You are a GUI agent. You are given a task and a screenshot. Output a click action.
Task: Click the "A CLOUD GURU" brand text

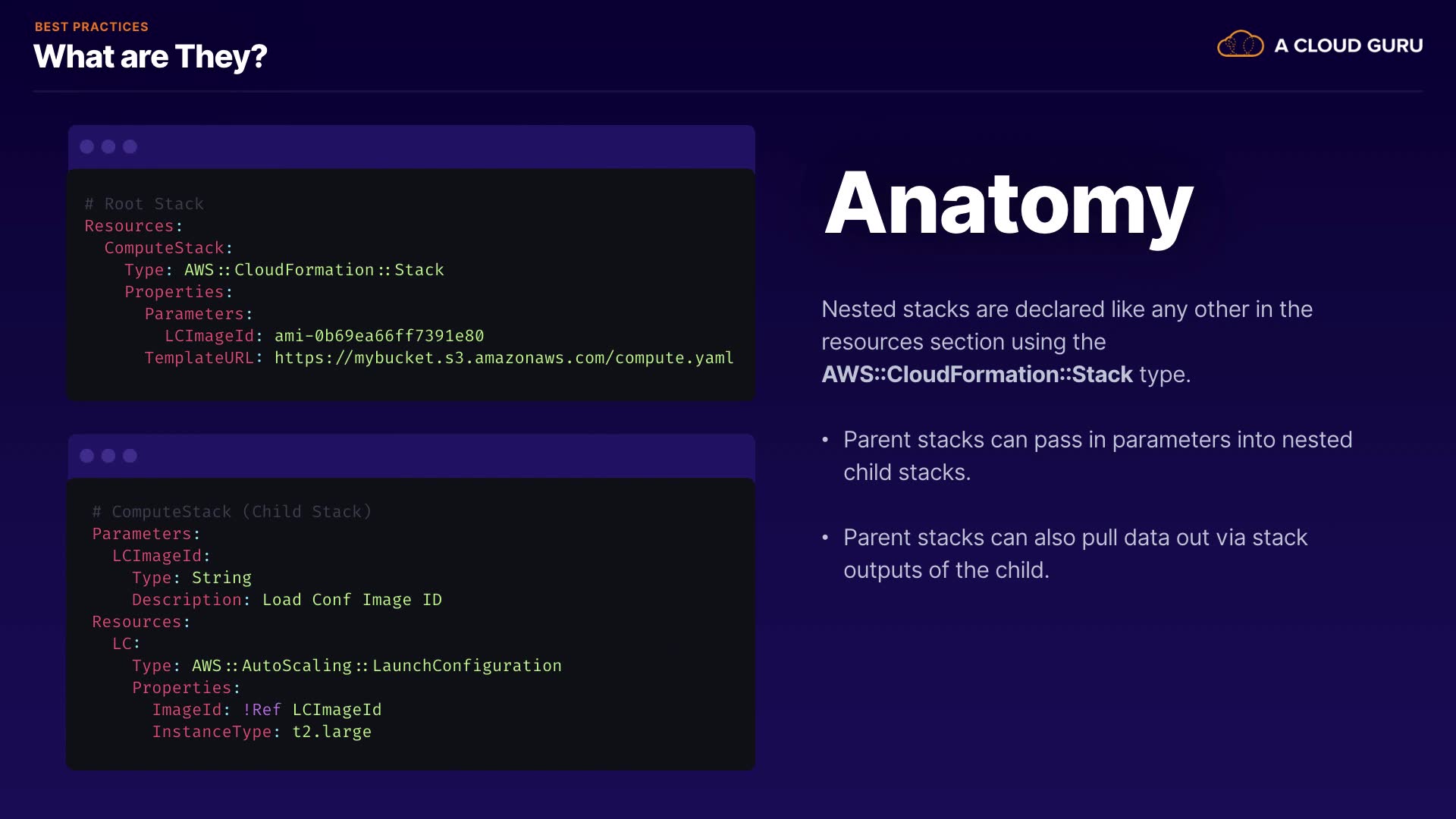pyautogui.click(x=1348, y=45)
